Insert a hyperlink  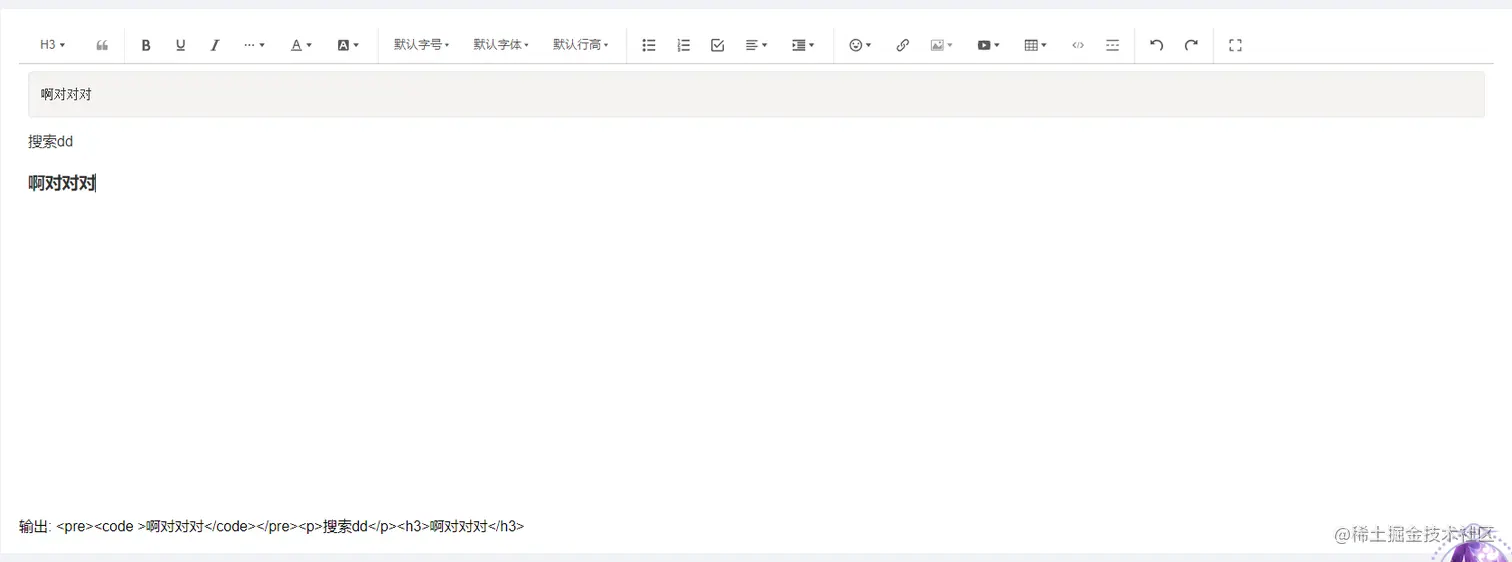[x=902, y=45]
